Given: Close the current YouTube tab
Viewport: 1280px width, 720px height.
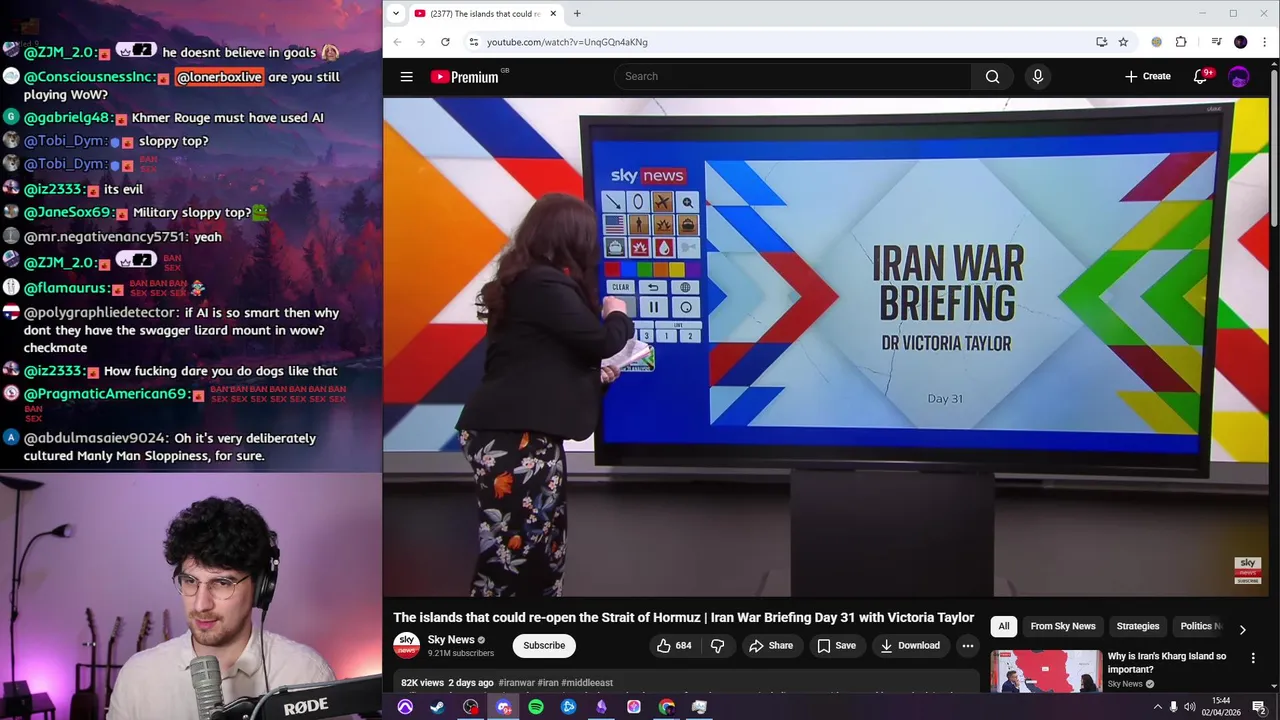Looking at the screenshot, I should [x=553, y=13].
